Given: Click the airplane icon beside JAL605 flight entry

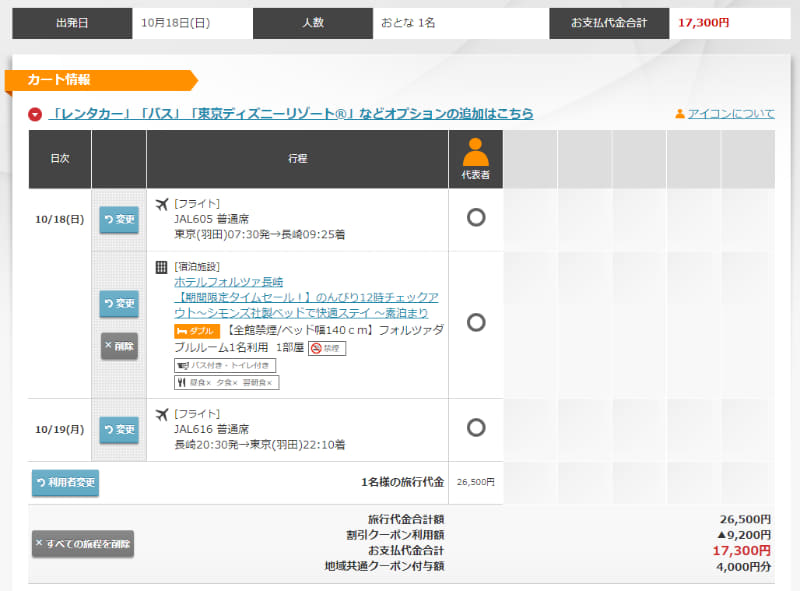Looking at the screenshot, I should (x=161, y=203).
